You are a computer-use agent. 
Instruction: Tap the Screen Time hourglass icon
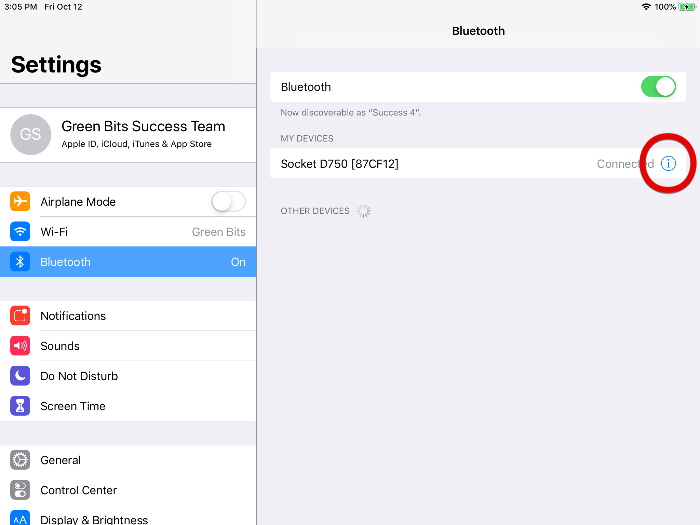[x=20, y=406]
